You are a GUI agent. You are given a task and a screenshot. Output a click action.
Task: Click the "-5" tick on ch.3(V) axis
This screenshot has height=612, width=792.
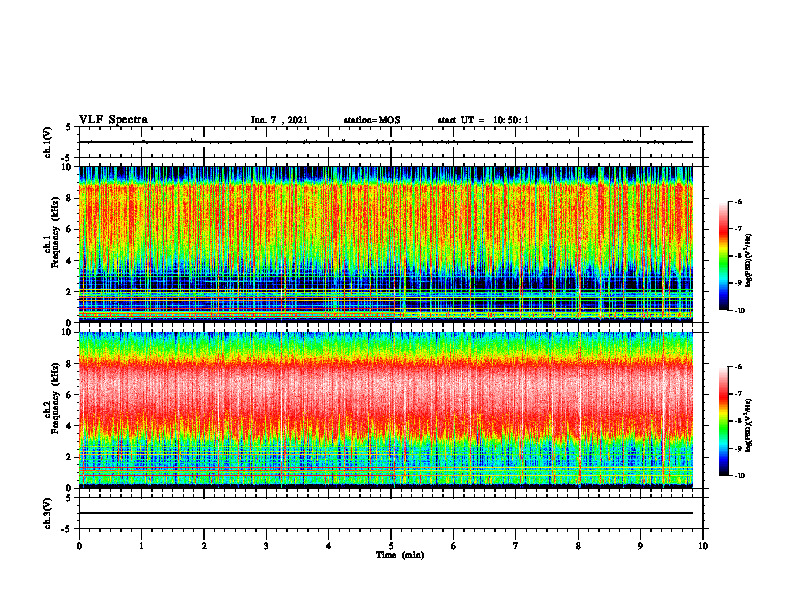click(68, 529)
